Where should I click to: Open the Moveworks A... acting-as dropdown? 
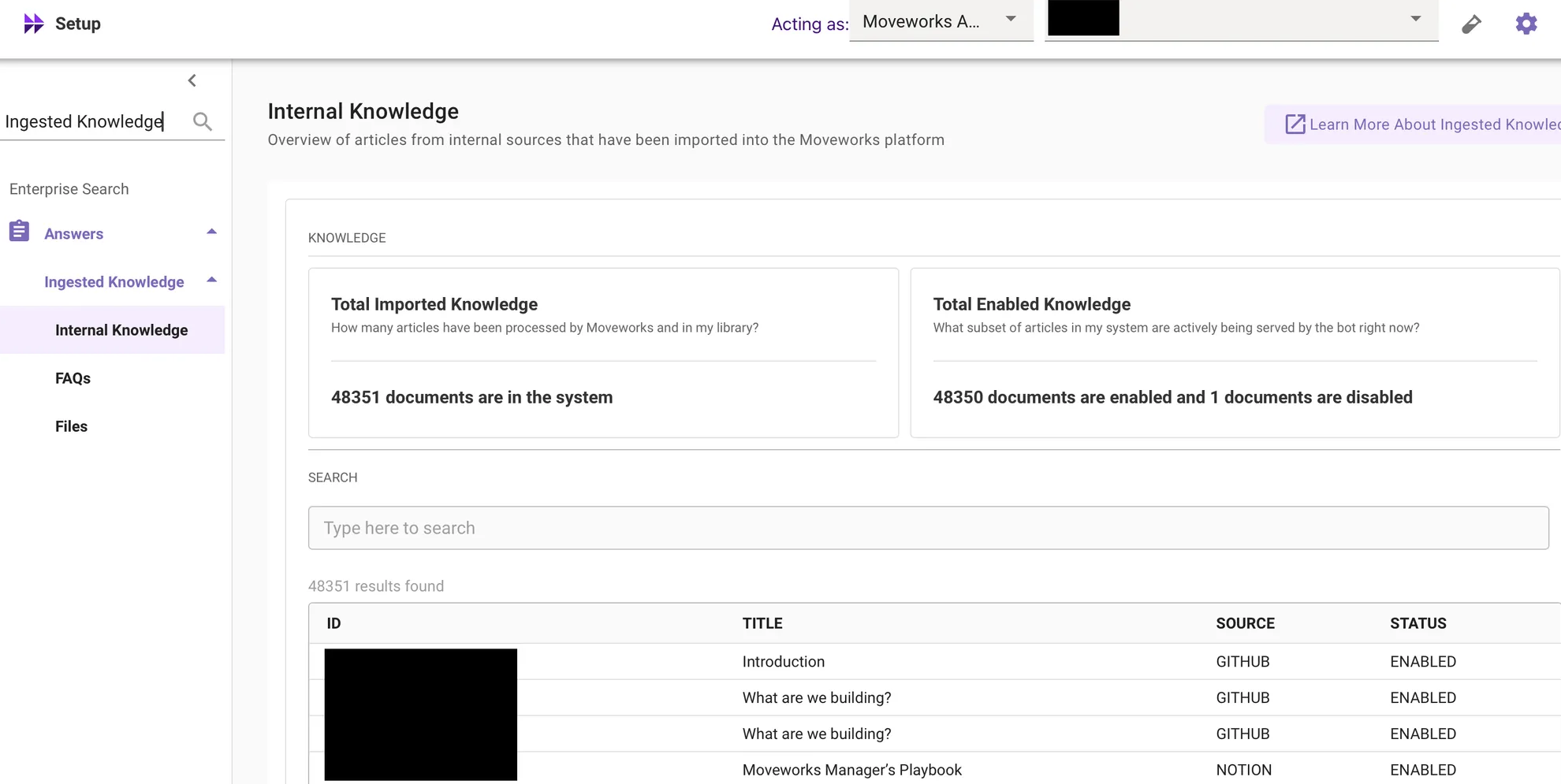click(941, 21)
